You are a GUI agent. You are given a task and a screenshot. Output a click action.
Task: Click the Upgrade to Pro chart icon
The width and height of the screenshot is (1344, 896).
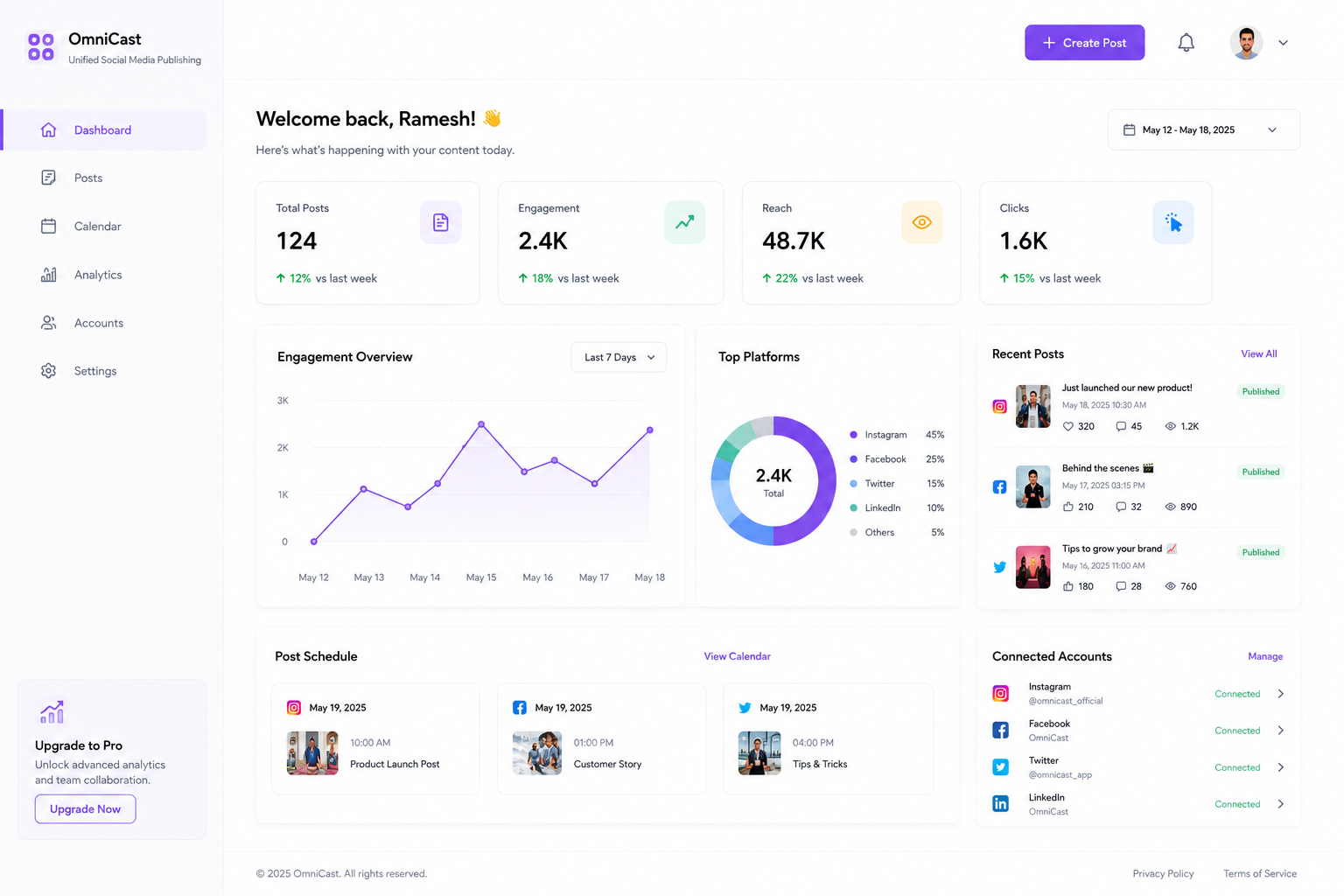click(x=52, y=712)
